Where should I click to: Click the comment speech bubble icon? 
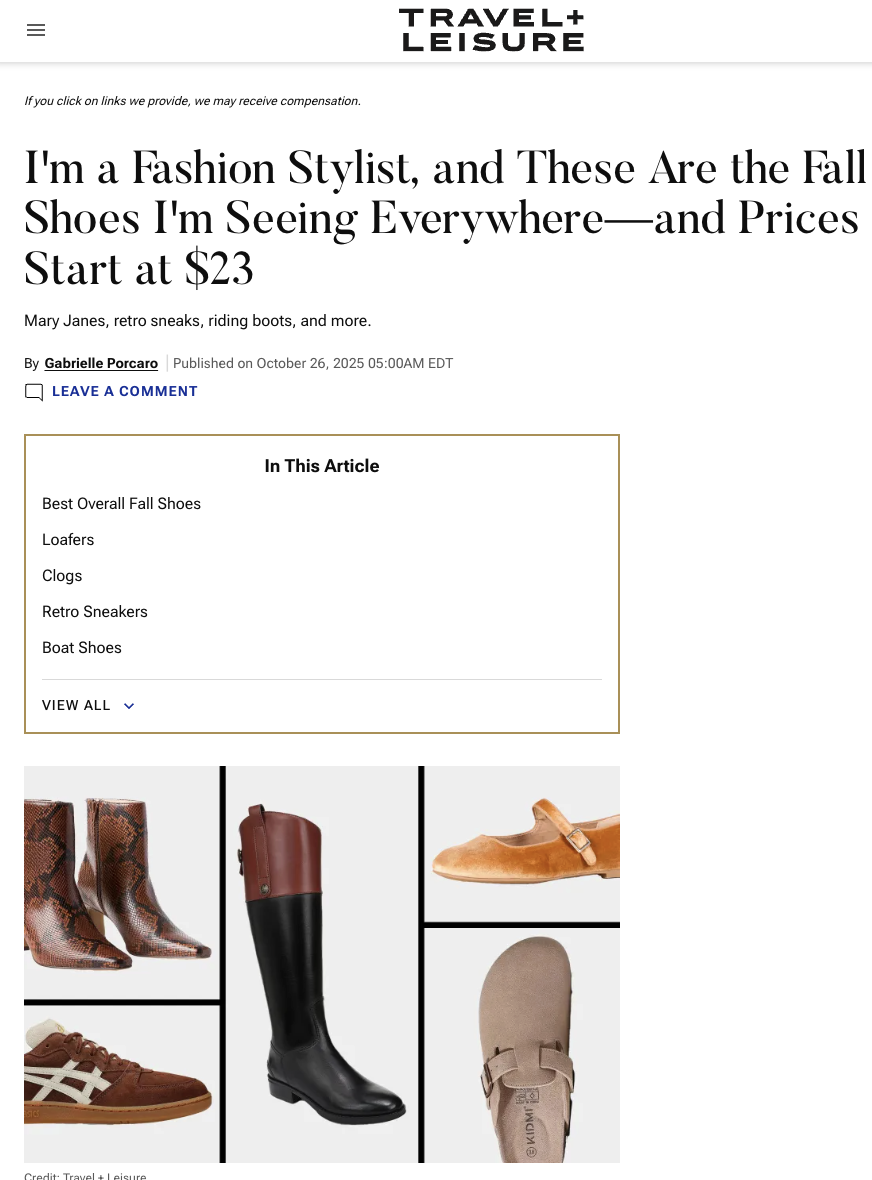34,392
